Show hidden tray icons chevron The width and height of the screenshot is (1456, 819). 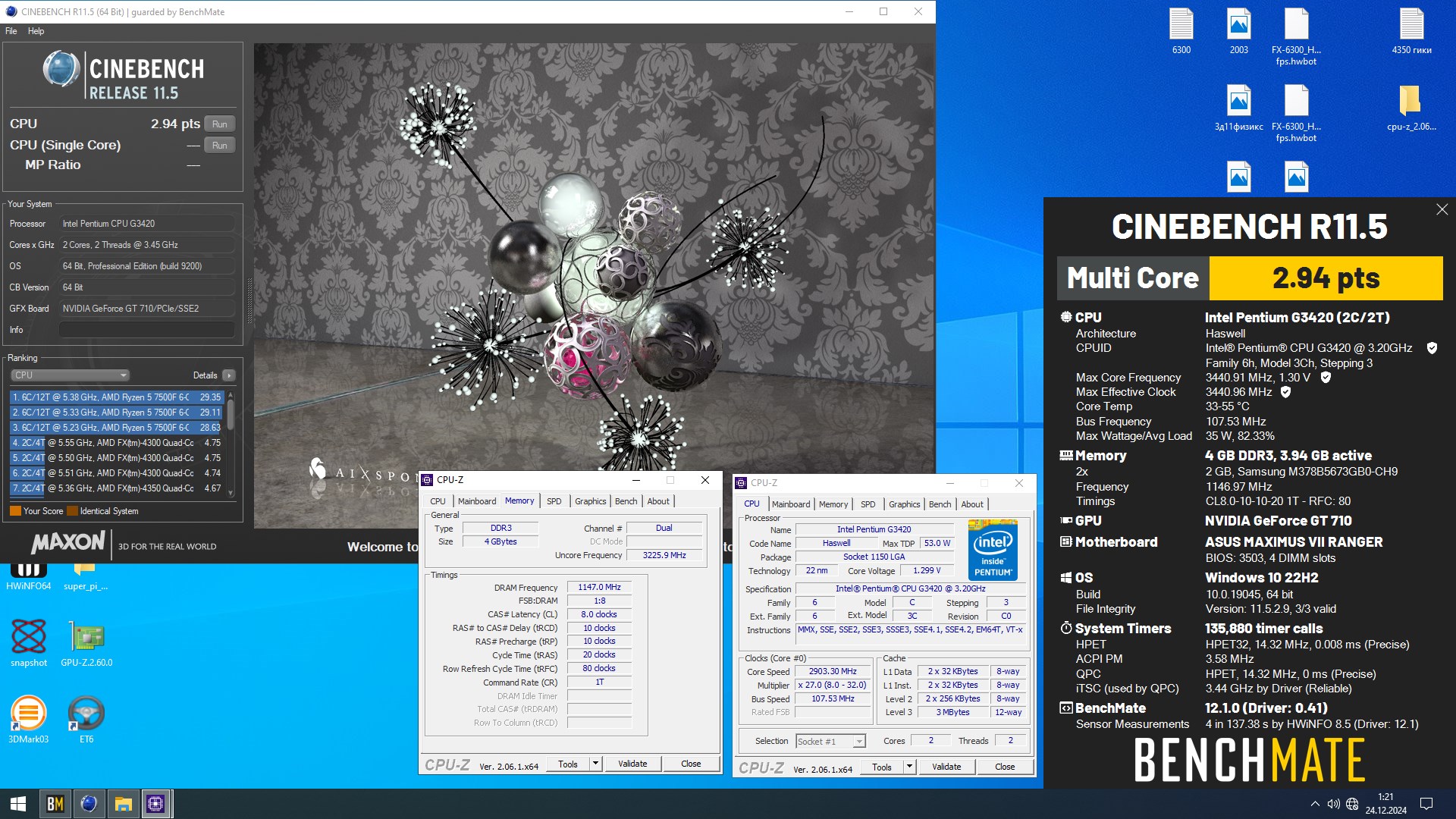pos(1314,804)
